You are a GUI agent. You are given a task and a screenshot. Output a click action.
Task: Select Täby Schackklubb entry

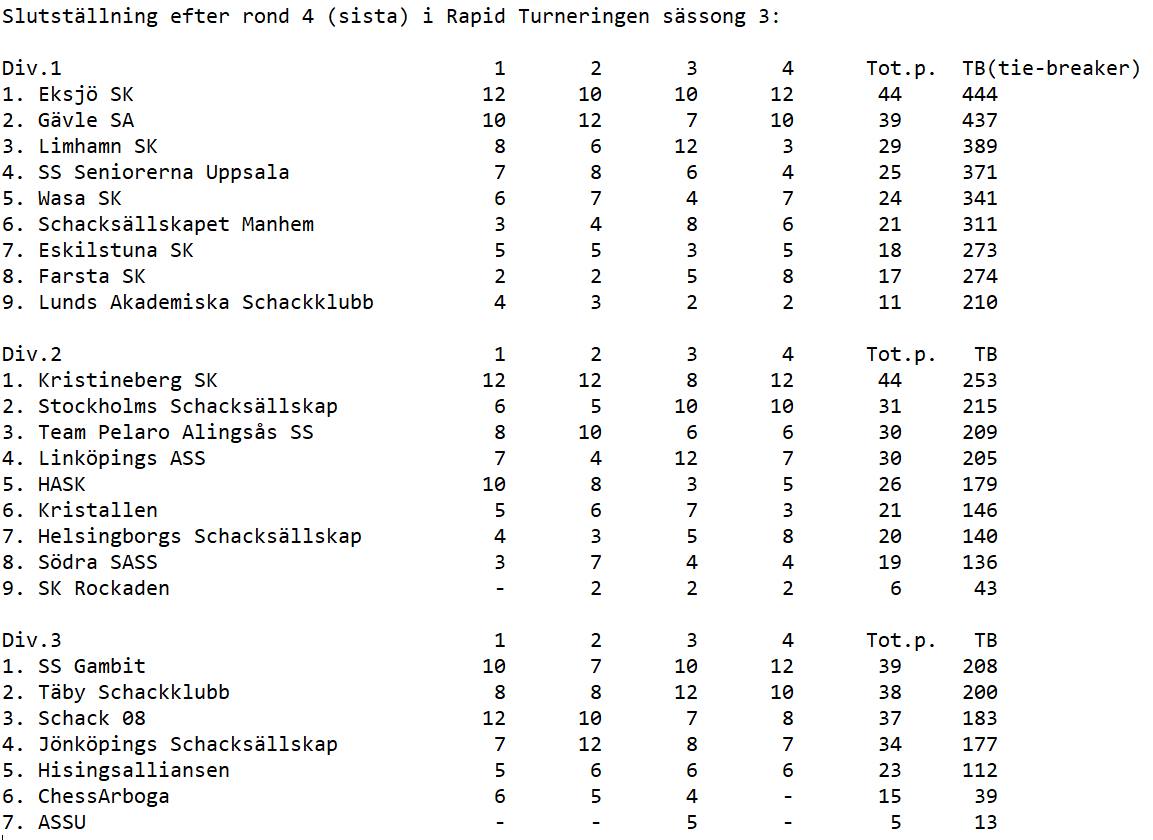(133, 692)
